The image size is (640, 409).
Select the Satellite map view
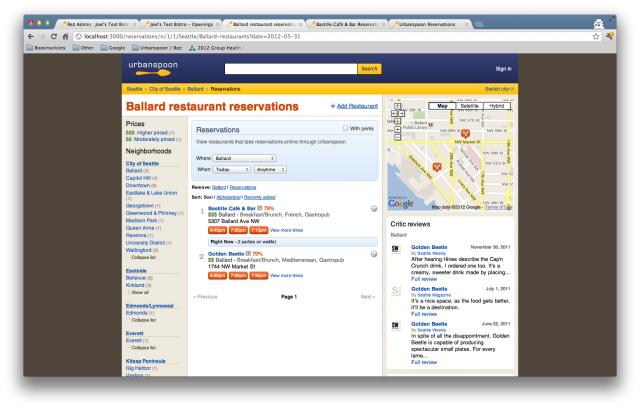point(469,106)
